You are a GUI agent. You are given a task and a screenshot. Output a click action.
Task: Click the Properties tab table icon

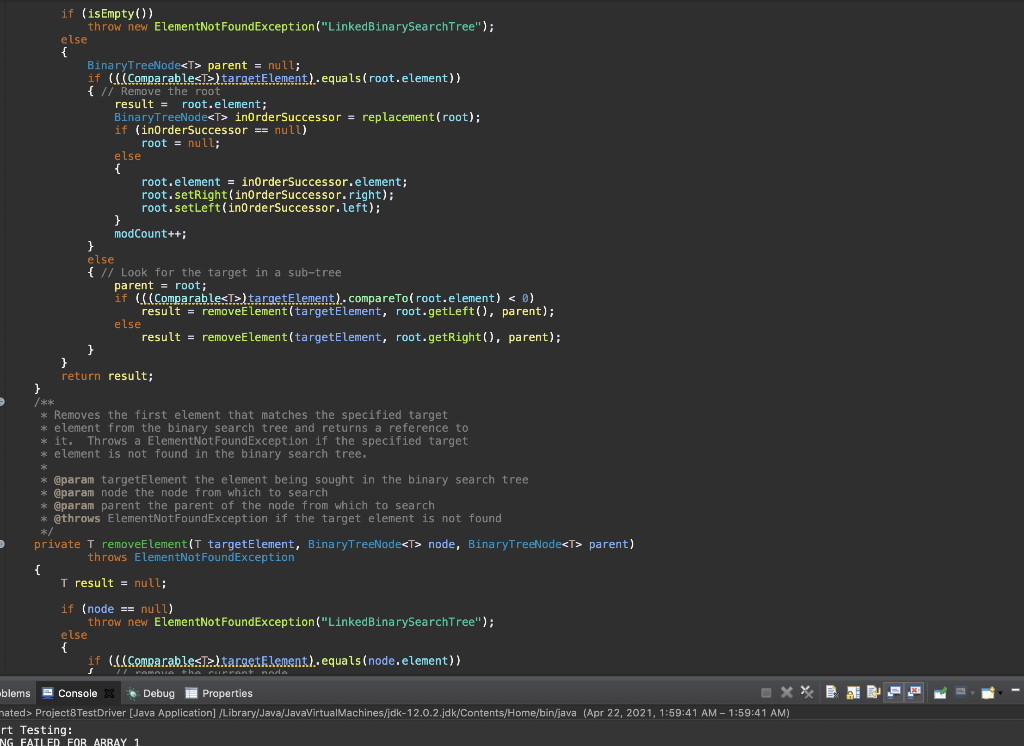tap(191, 693)
